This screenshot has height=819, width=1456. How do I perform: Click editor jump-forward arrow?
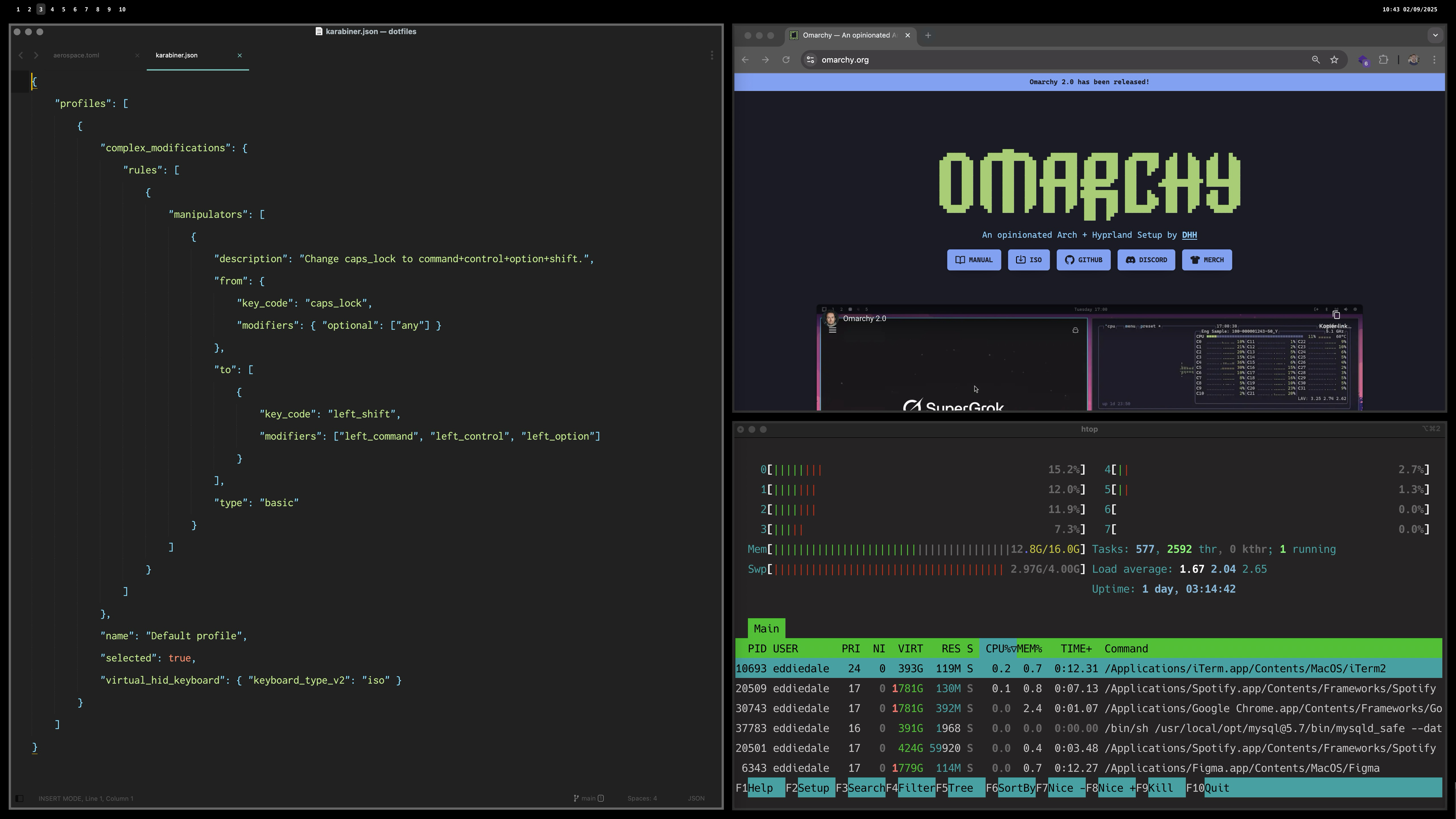36,55
